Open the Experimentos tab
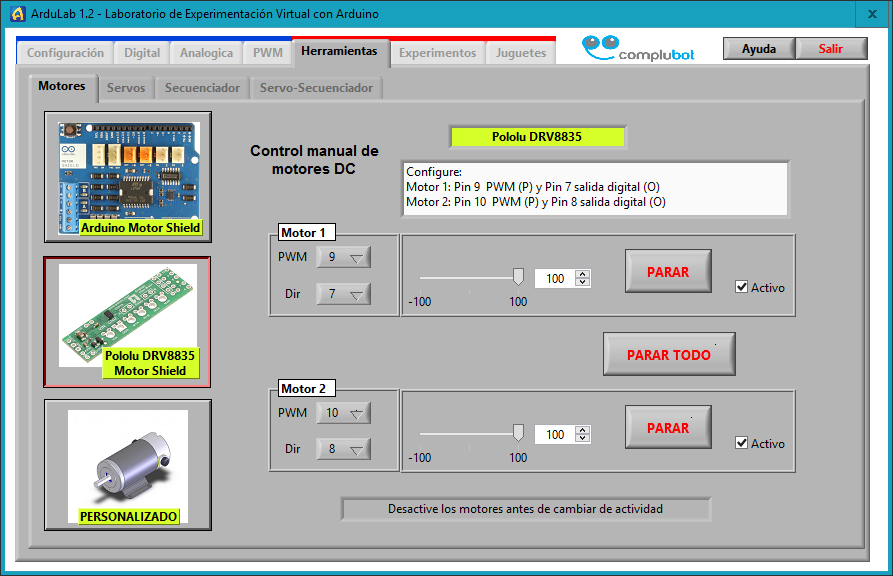This screenshot has width=893, height=576. point(437,53)
